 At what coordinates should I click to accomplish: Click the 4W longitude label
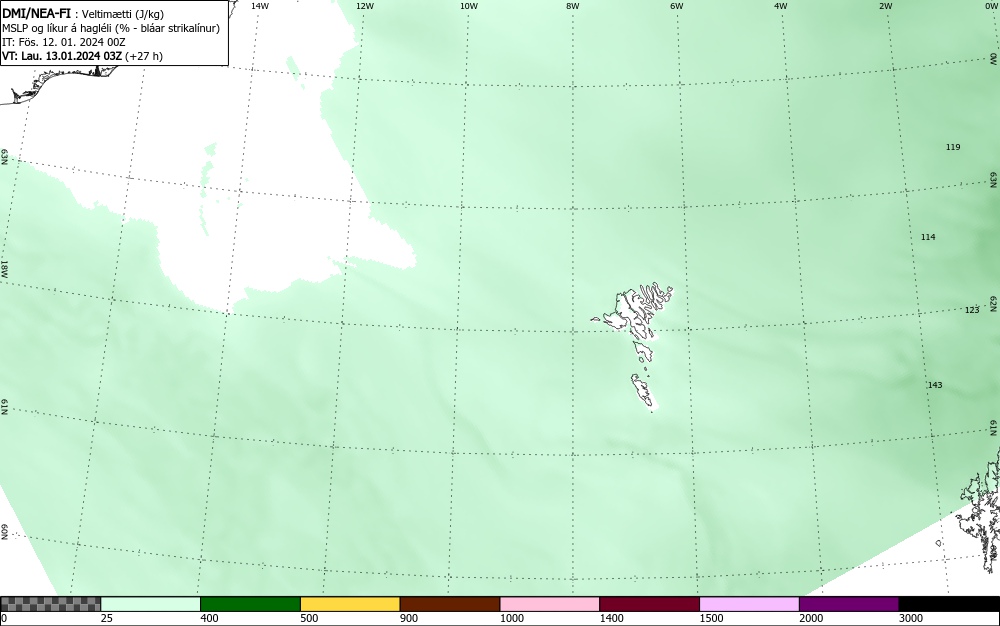781,6
